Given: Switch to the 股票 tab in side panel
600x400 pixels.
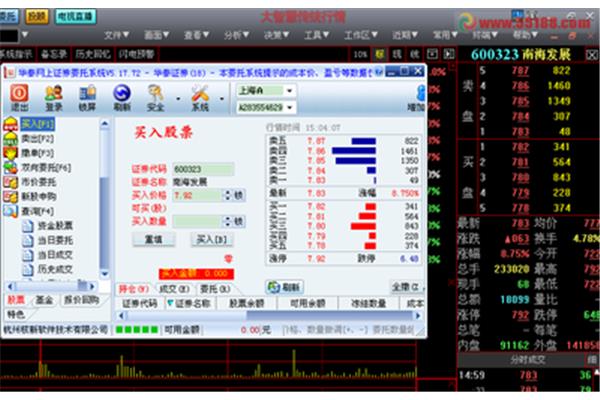Looking at the screenshot, I should tap(16, 300).
